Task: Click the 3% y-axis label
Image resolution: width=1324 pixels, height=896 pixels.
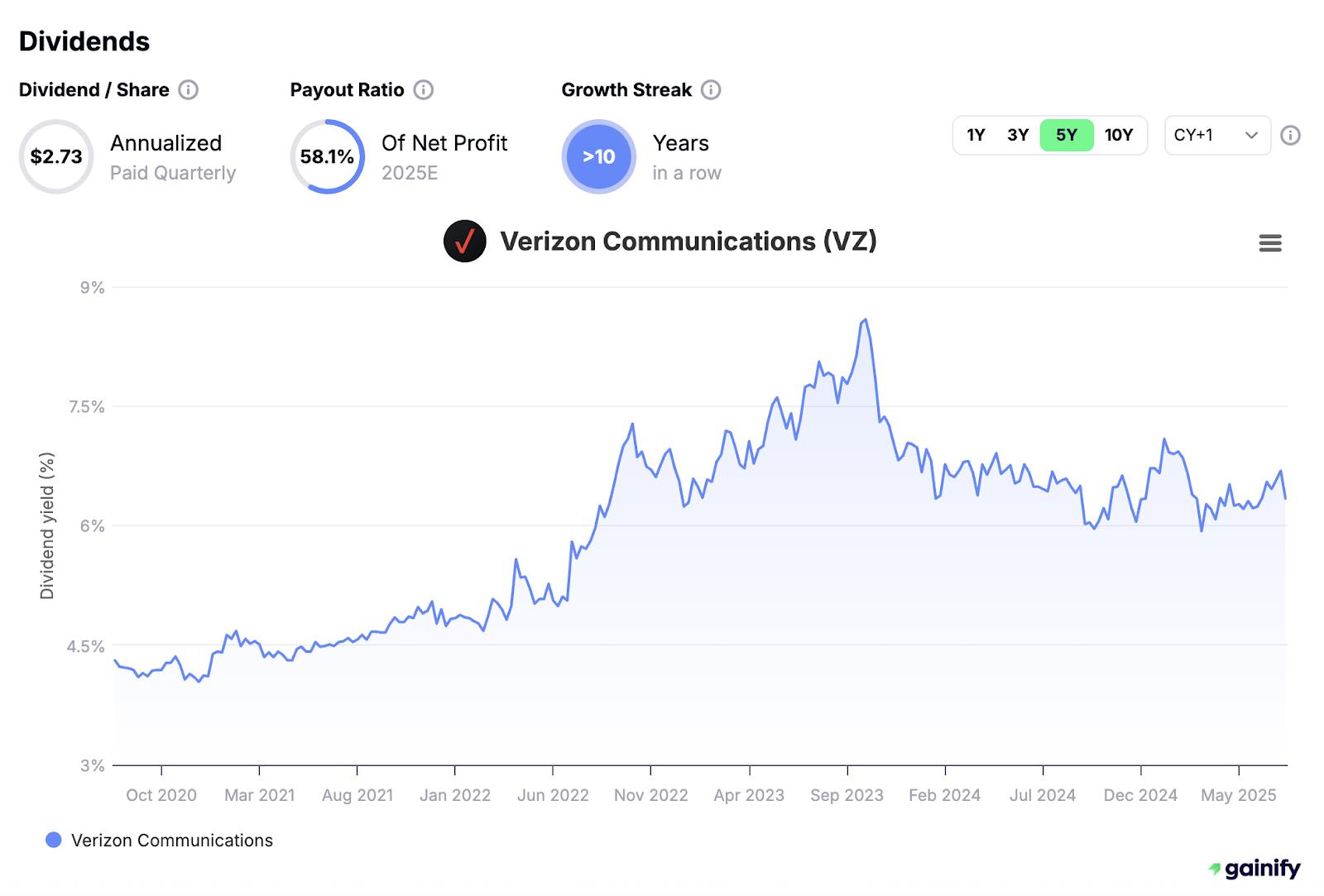Action: (93, 765)
